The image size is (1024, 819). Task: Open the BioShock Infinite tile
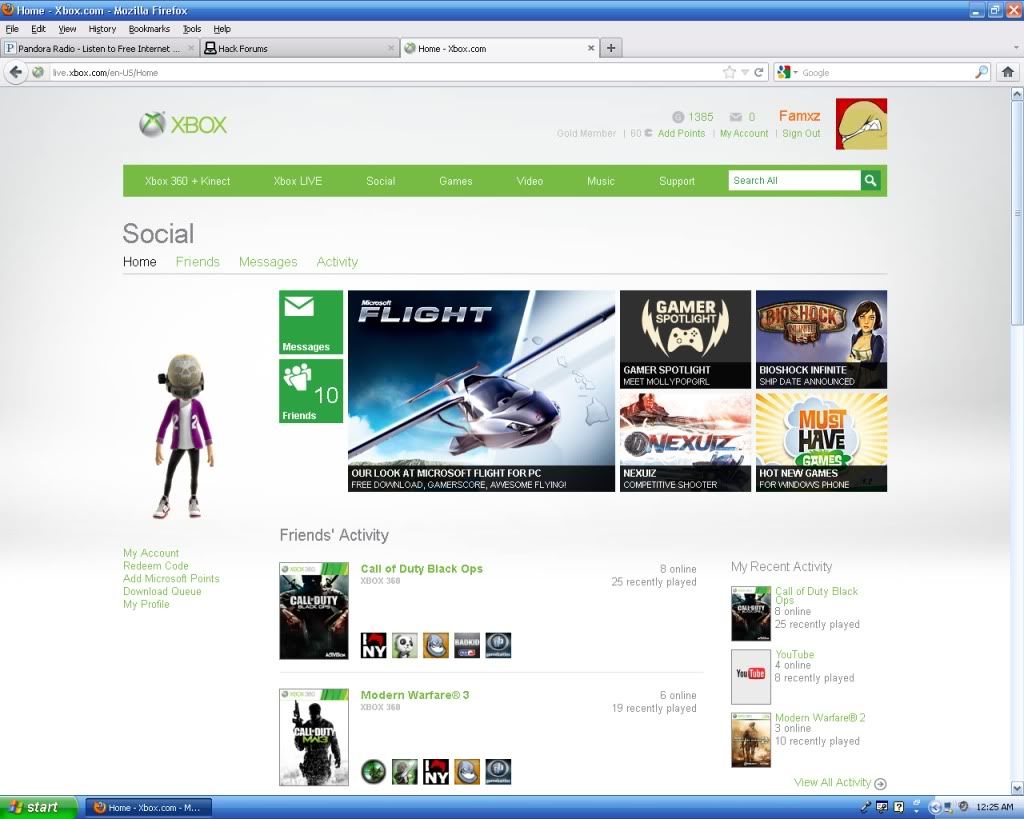(x=821, y=339)
